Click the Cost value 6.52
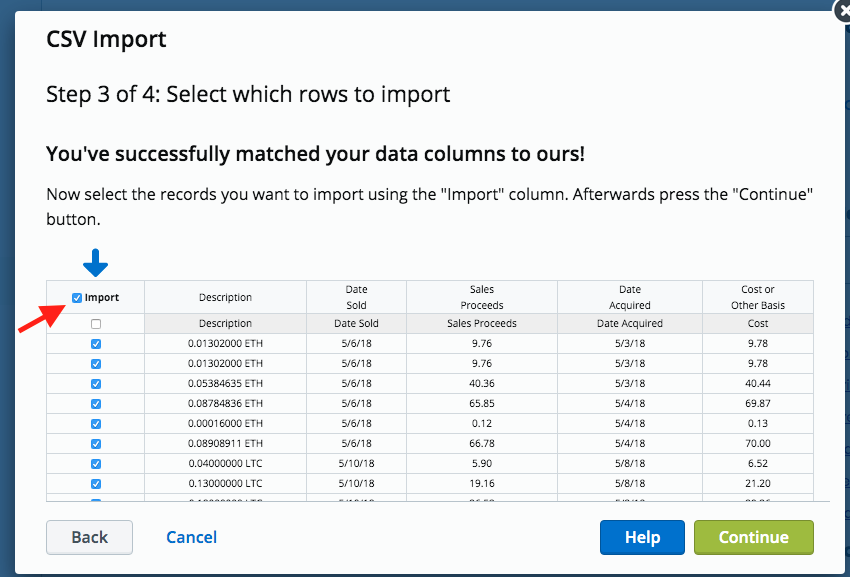The width and height of the screenshot is (850, 577). pos(758,464)
